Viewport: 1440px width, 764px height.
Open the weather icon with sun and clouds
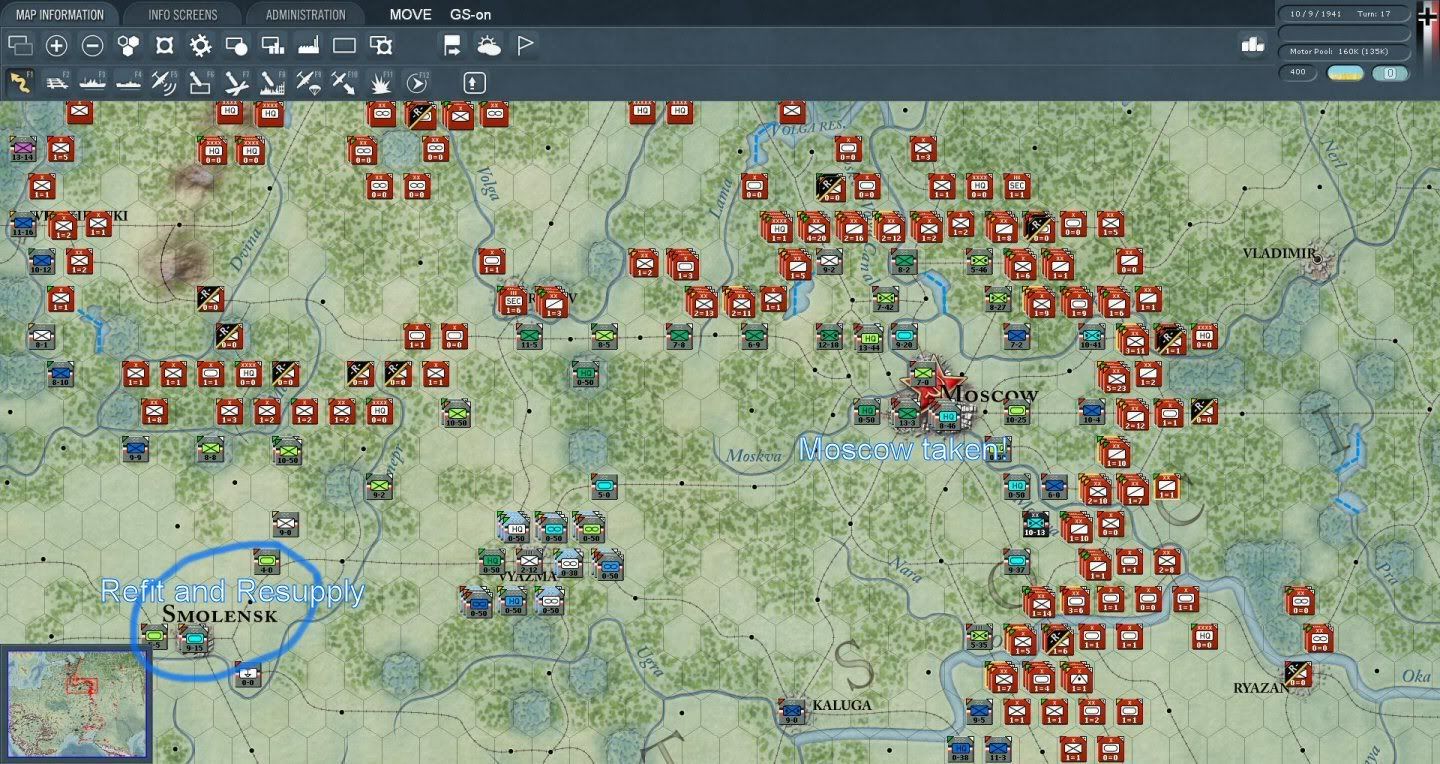tap(488, 45)
